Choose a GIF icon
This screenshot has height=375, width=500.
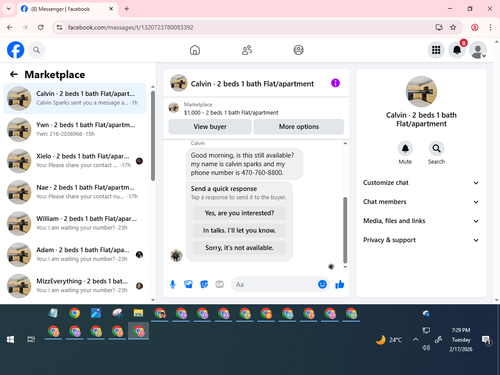219,284
